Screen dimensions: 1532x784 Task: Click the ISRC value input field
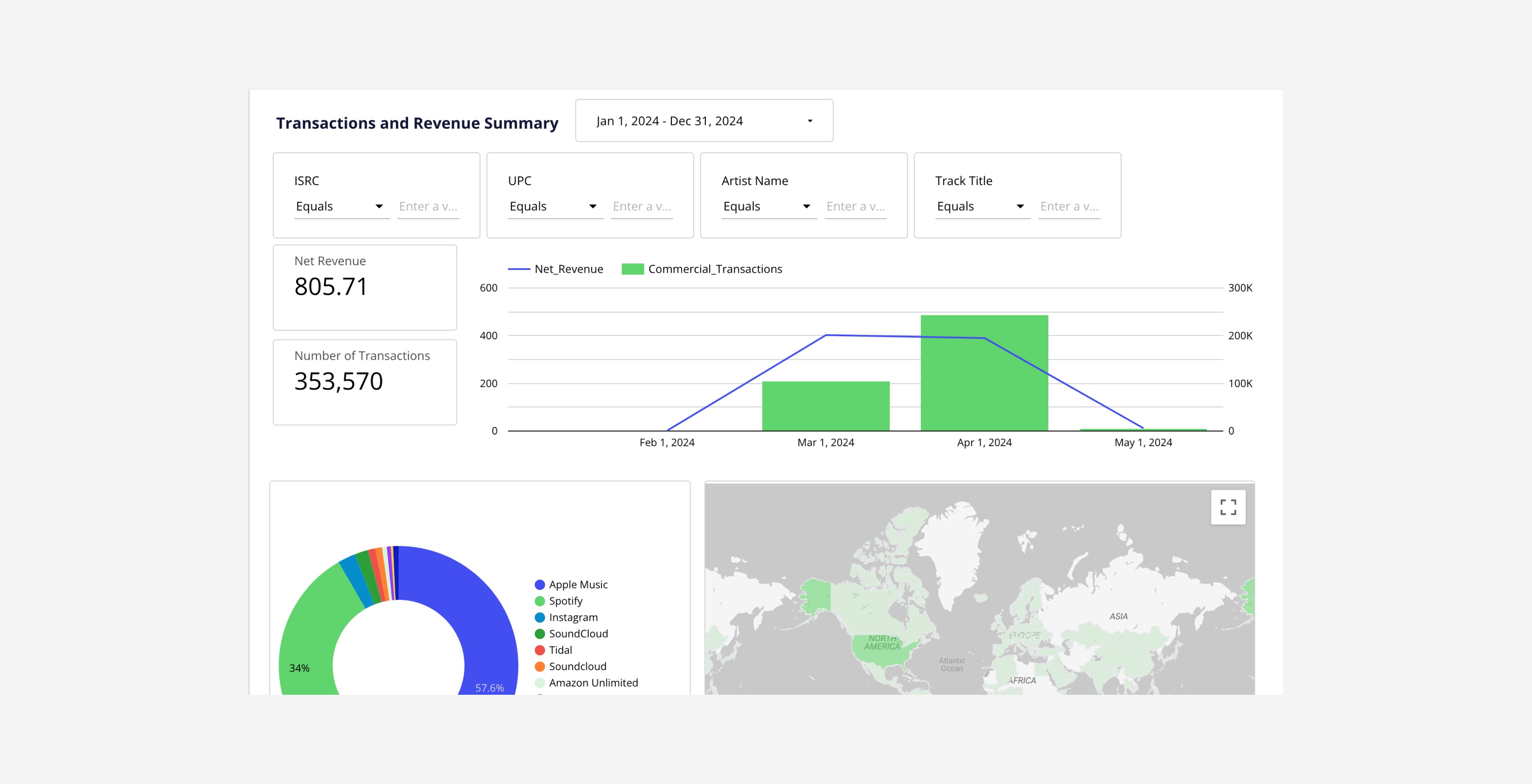(x=428, y=206)
